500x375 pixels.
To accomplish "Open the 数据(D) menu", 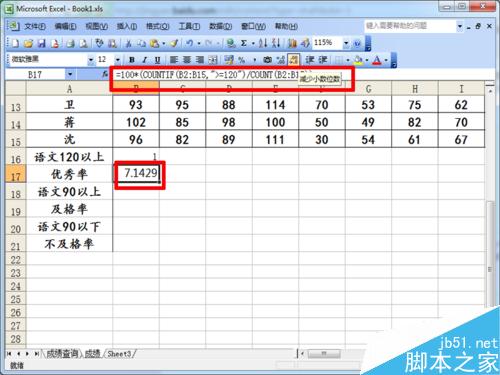I will (x=220, y=26).
